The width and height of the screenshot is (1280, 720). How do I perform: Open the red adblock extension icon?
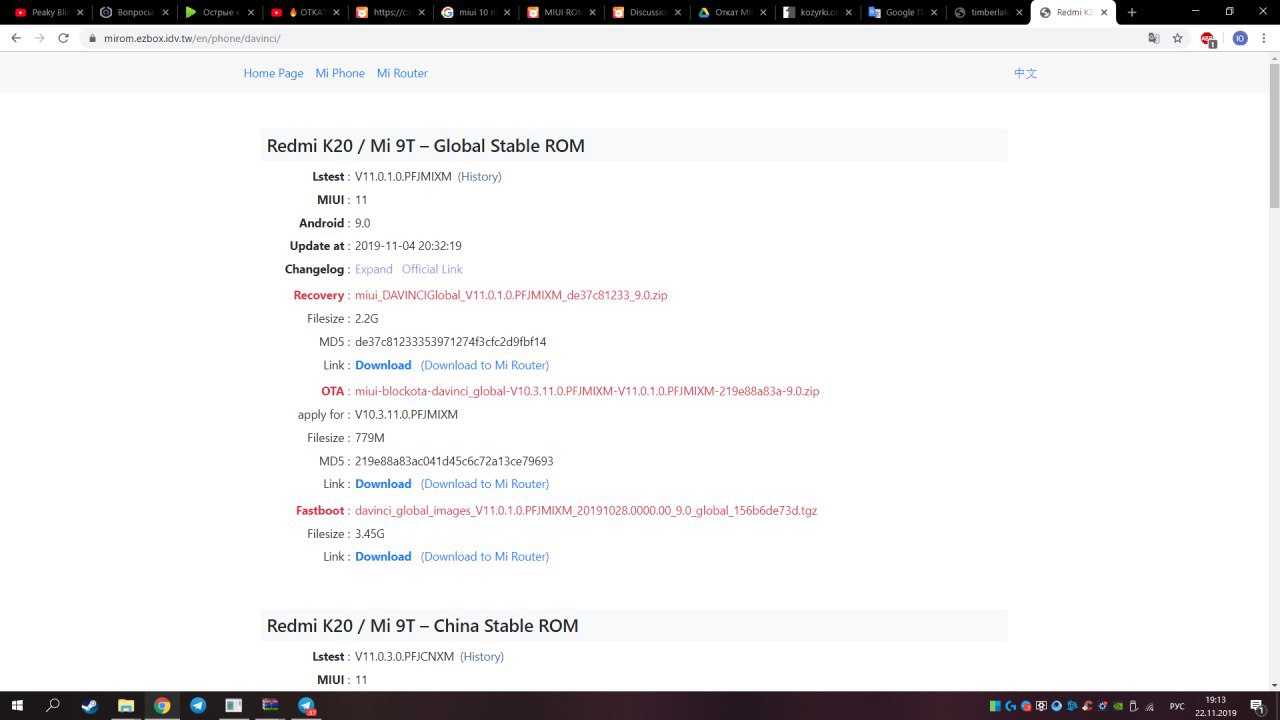(1208, 39)
